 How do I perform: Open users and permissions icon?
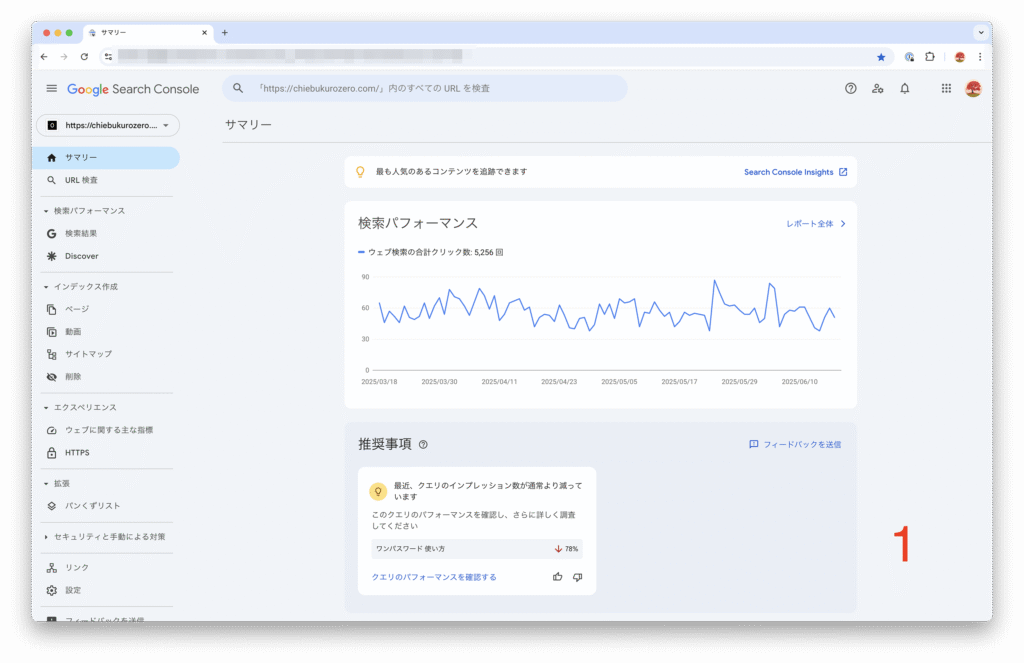coord(878,88)
